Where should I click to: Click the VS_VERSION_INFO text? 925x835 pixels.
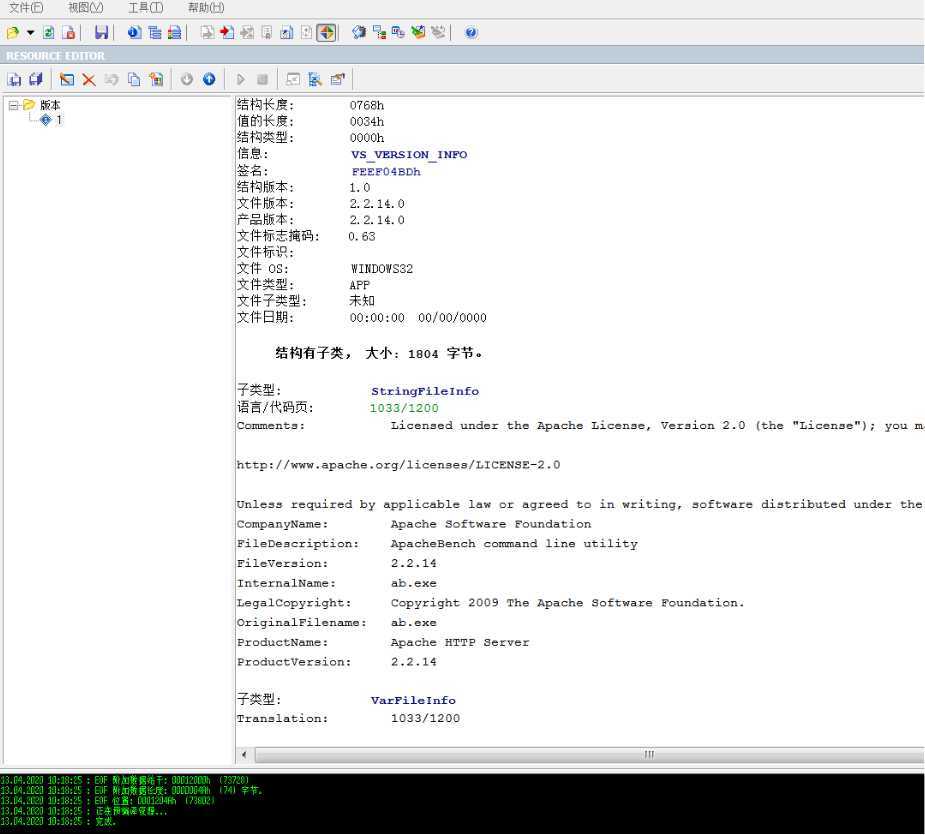click(x=409, y=155)
